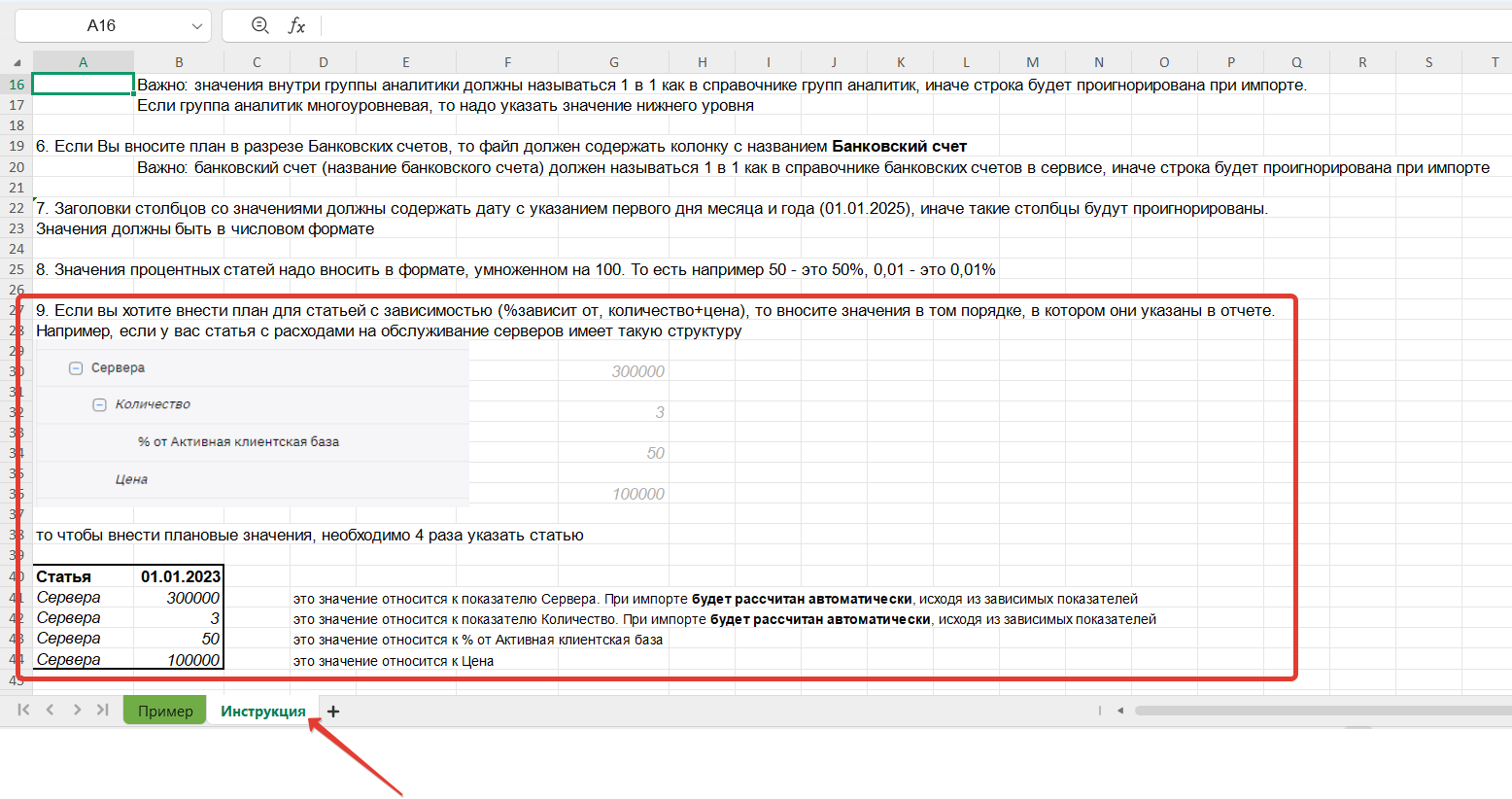This screenshot has height=799, width=1512.
Task: Select the cell containing 01.01.2023
Action: tap(180, 576)
